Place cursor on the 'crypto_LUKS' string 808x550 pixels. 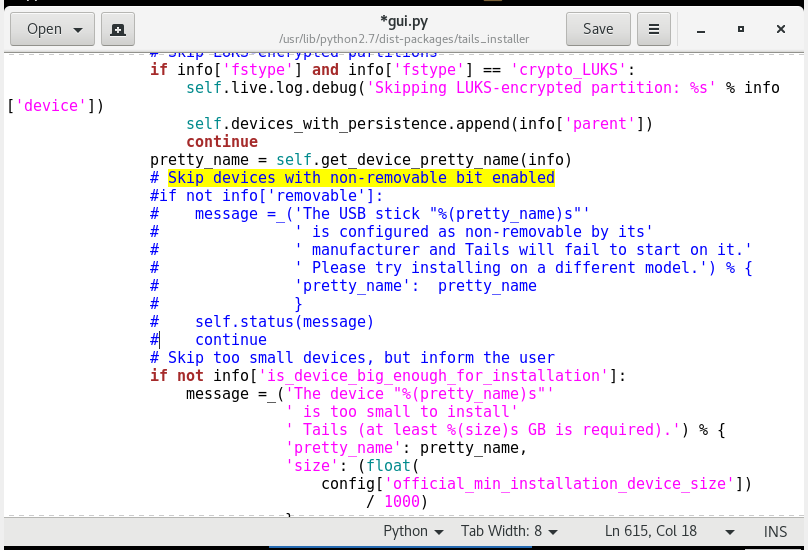point(568,70)
